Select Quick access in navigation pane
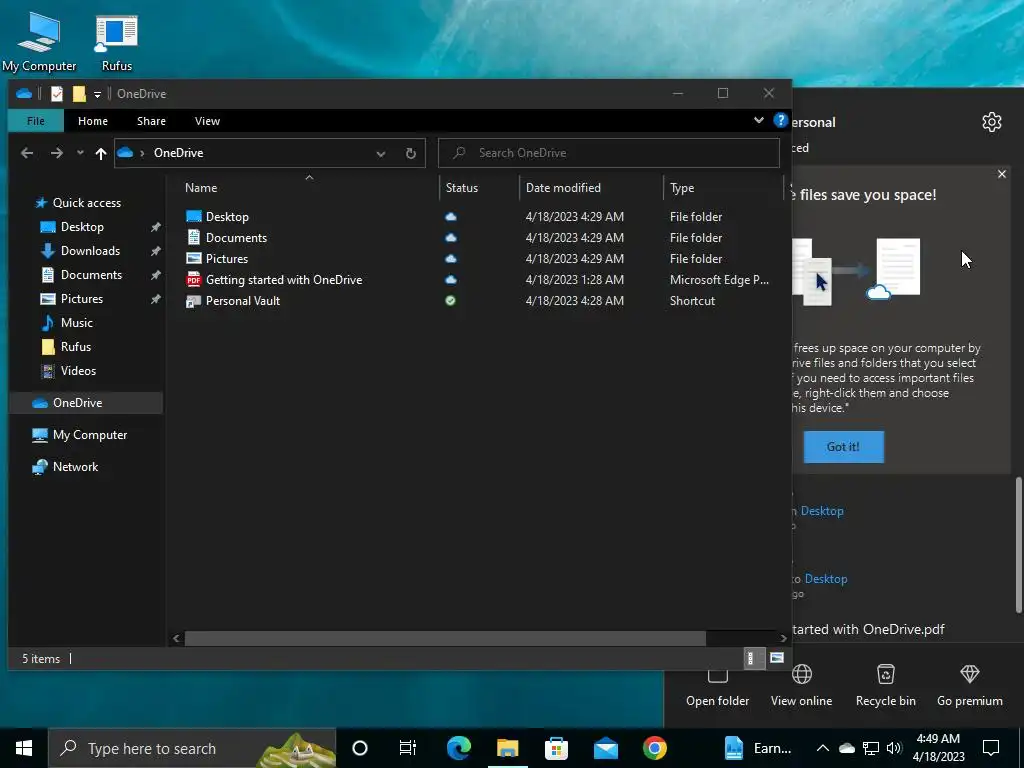This screenshot has width=1024, height=768. 86,203
